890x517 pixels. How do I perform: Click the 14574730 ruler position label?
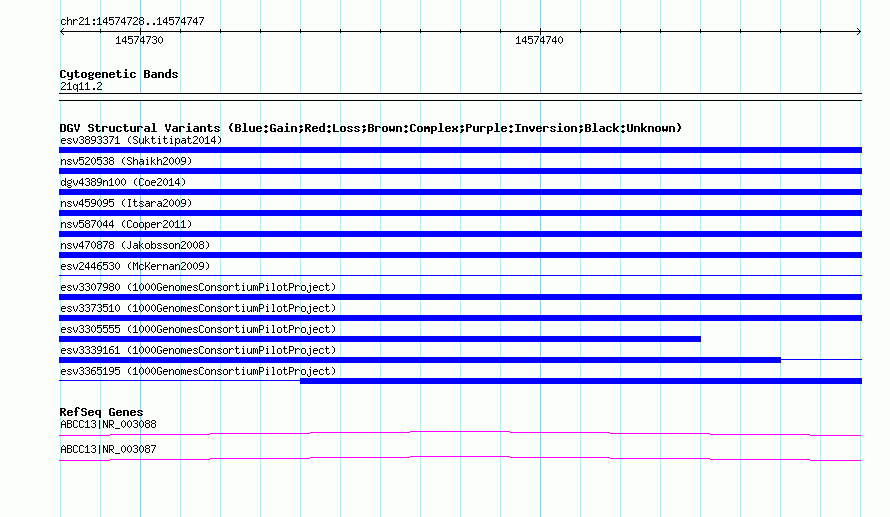coord(139,40)
